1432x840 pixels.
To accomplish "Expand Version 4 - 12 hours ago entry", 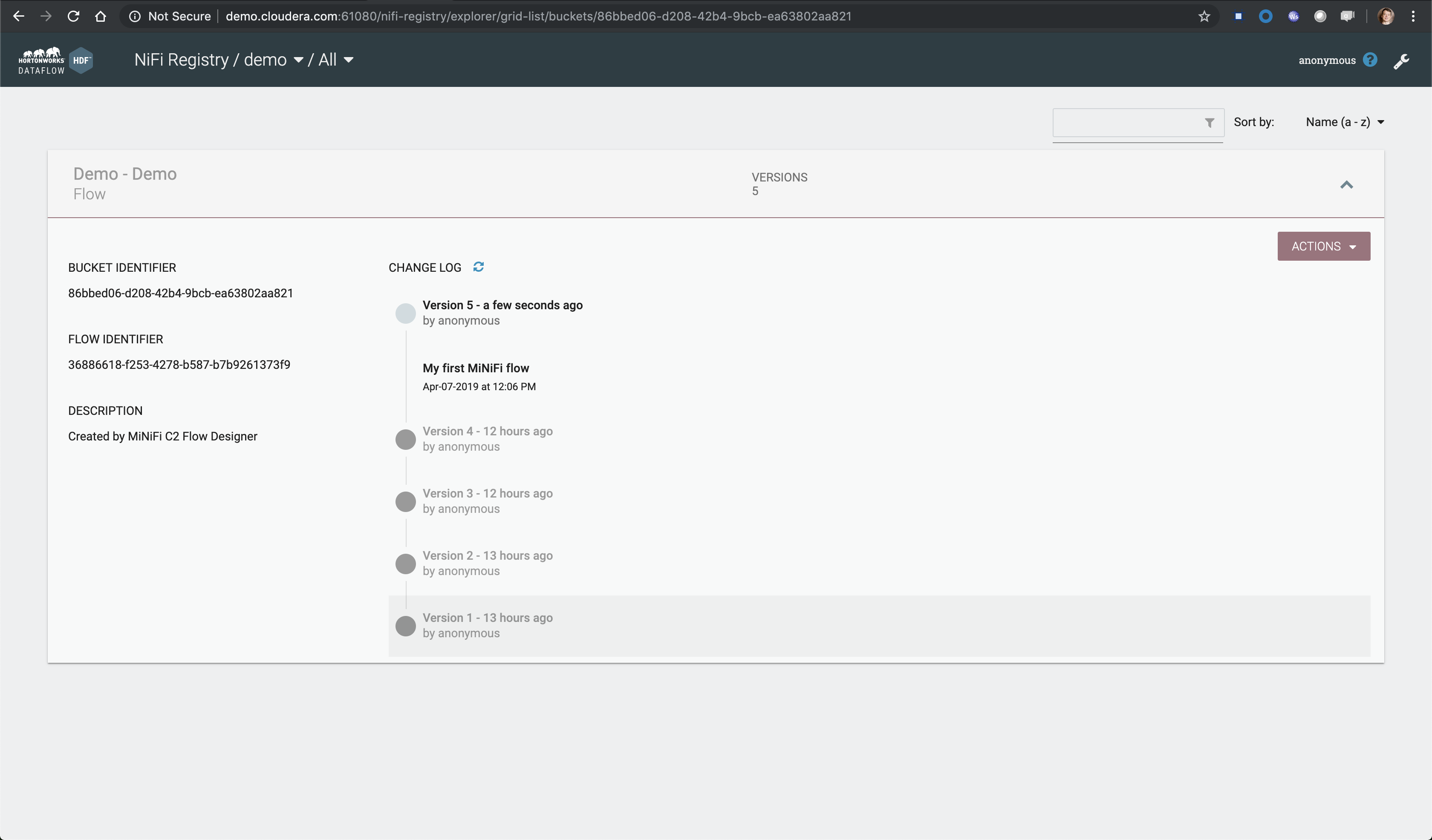I will point(488,431).
